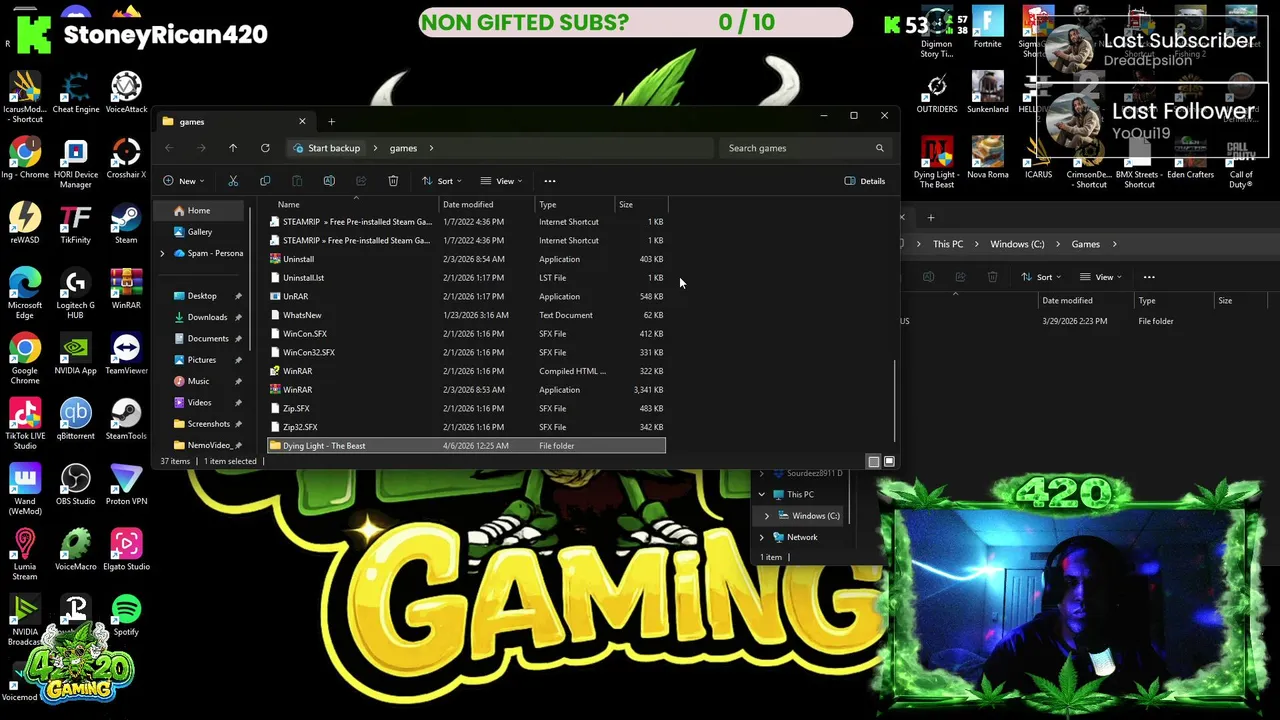Open Nova Roma desktop icon

tap(987, 159)
